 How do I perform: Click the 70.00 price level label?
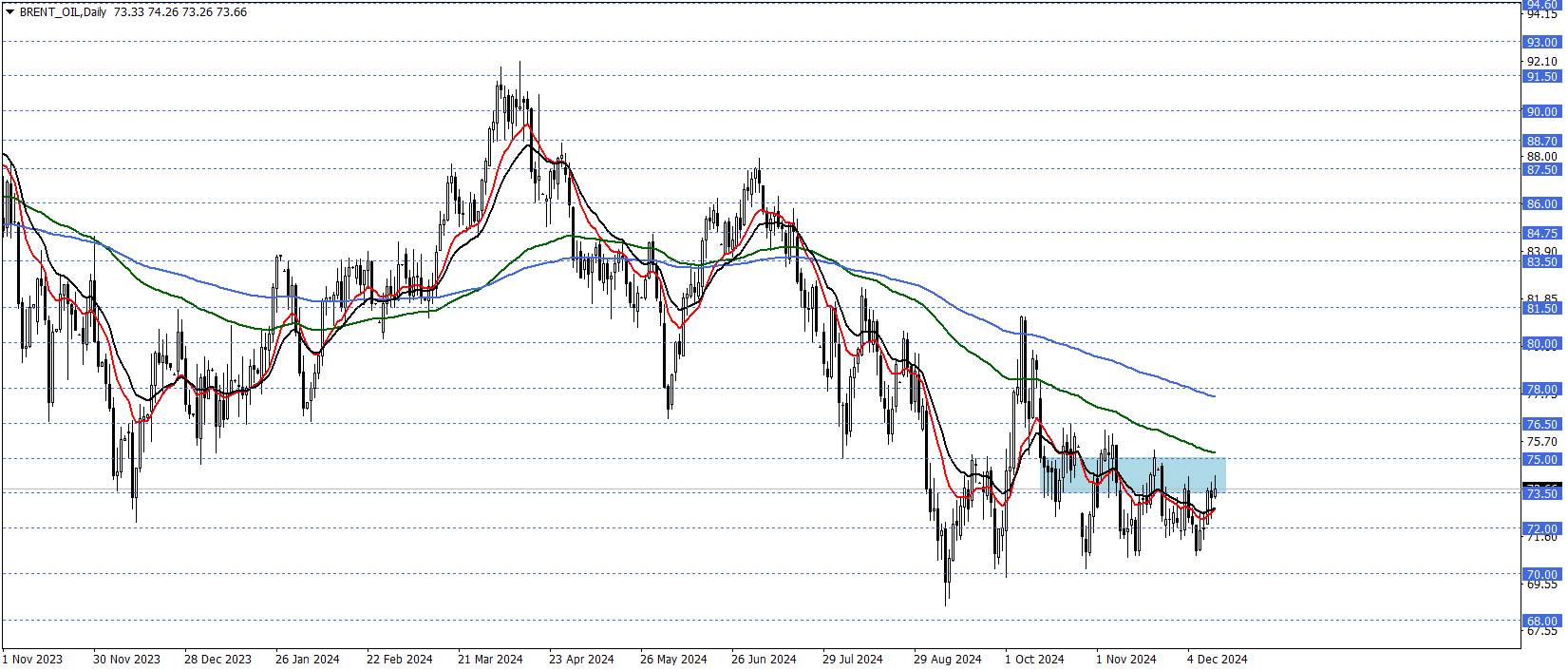point(1541,574)
